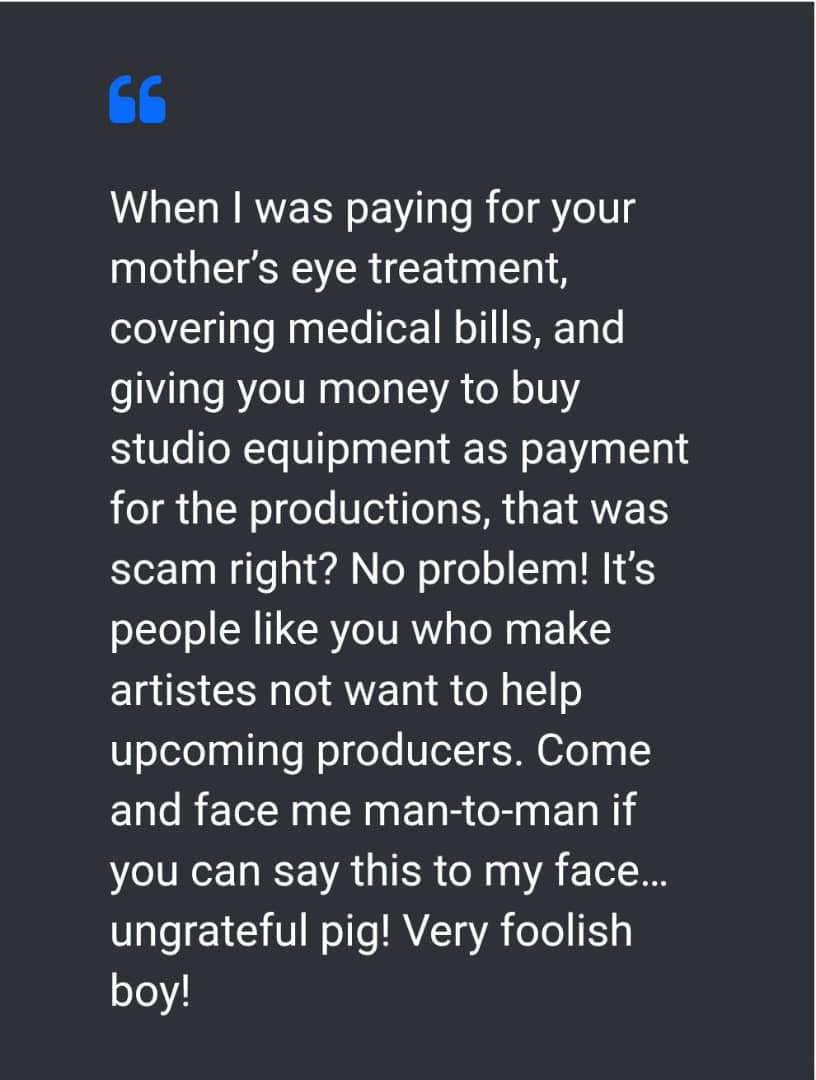Click the words "studio equipment"

click(280, 450)
